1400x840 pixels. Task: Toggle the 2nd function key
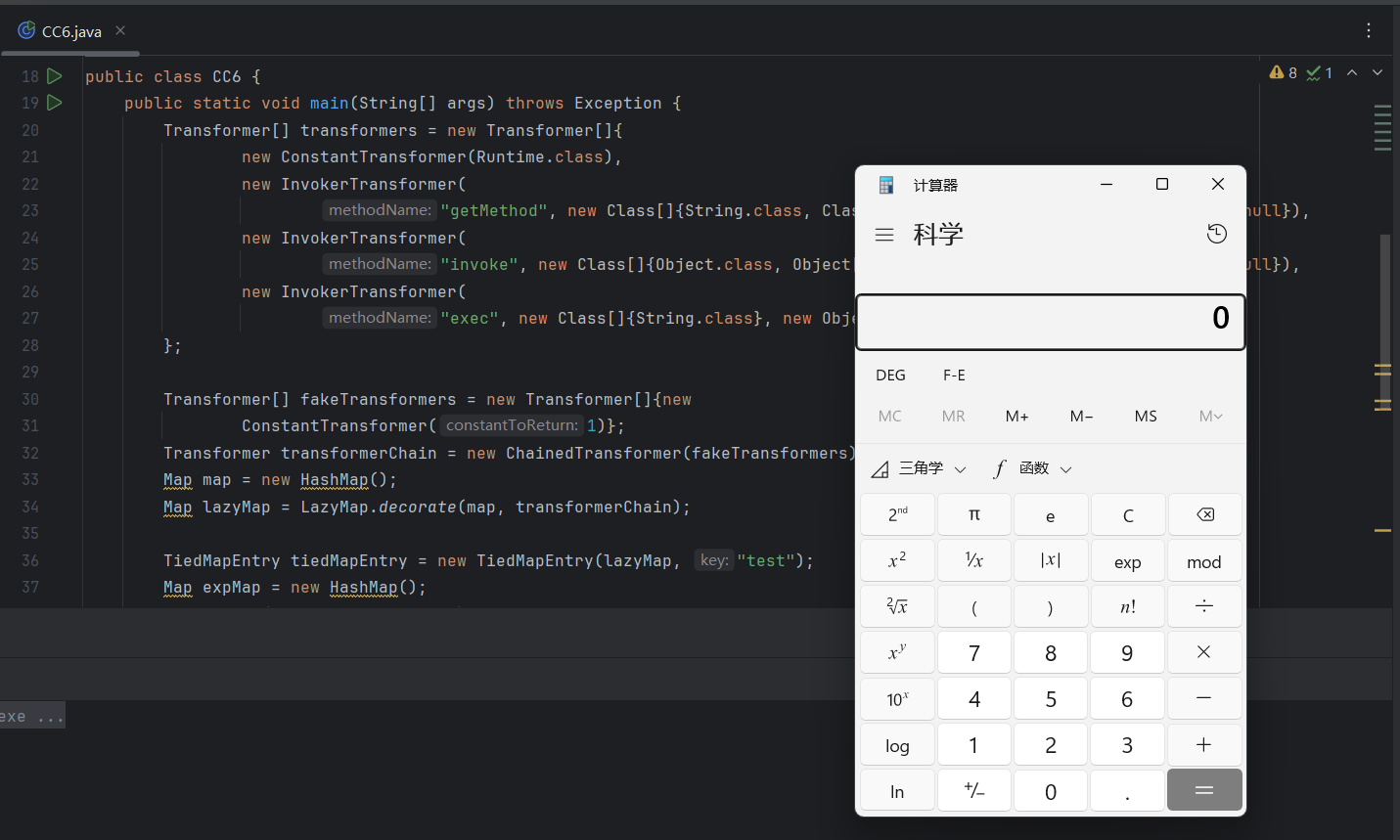tap(898, 514)
